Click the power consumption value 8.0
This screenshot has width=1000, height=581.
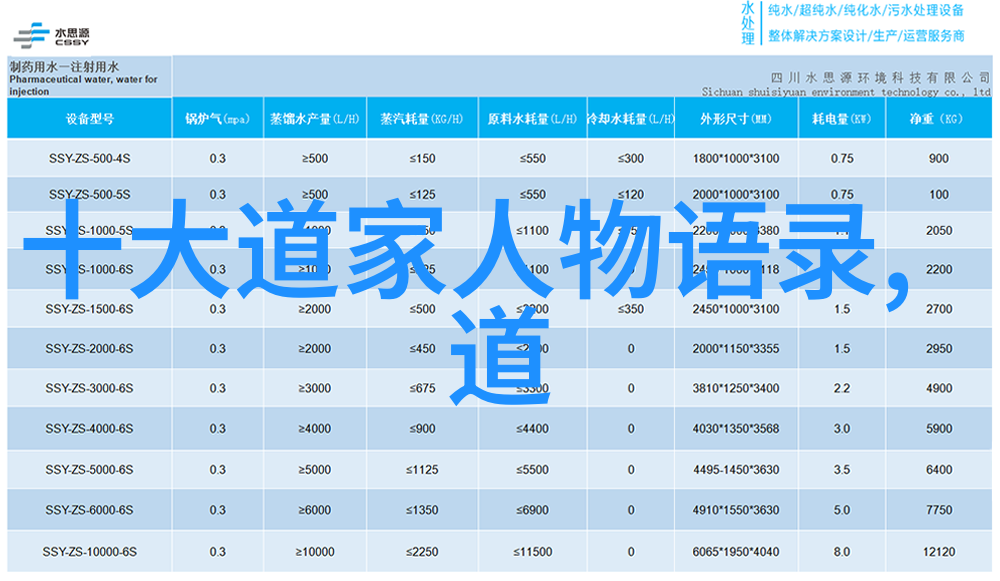(842, 552)
